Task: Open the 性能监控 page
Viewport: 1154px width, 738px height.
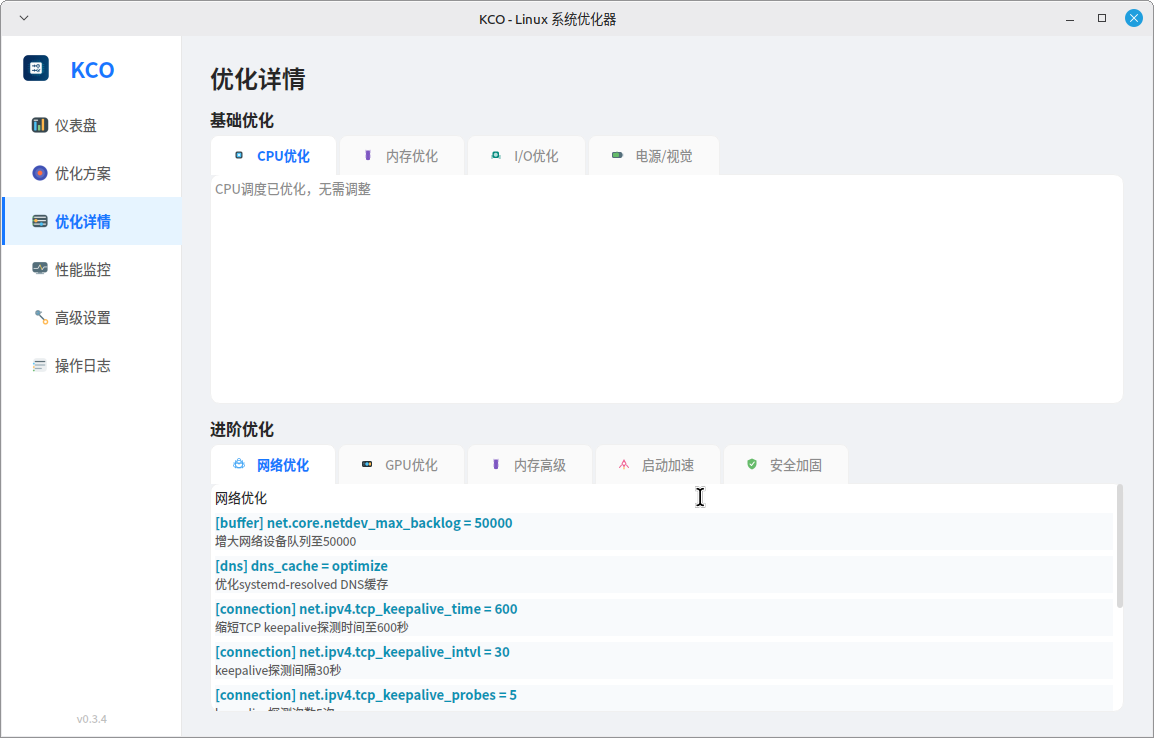Action: click(x=92, y=269)
